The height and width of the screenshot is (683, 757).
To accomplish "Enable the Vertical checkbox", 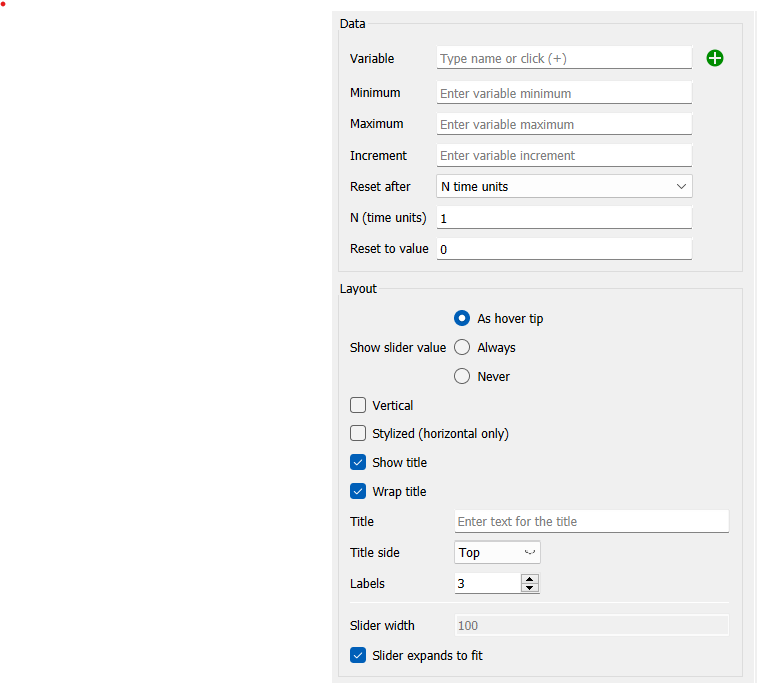I will [x=358, y=405].
